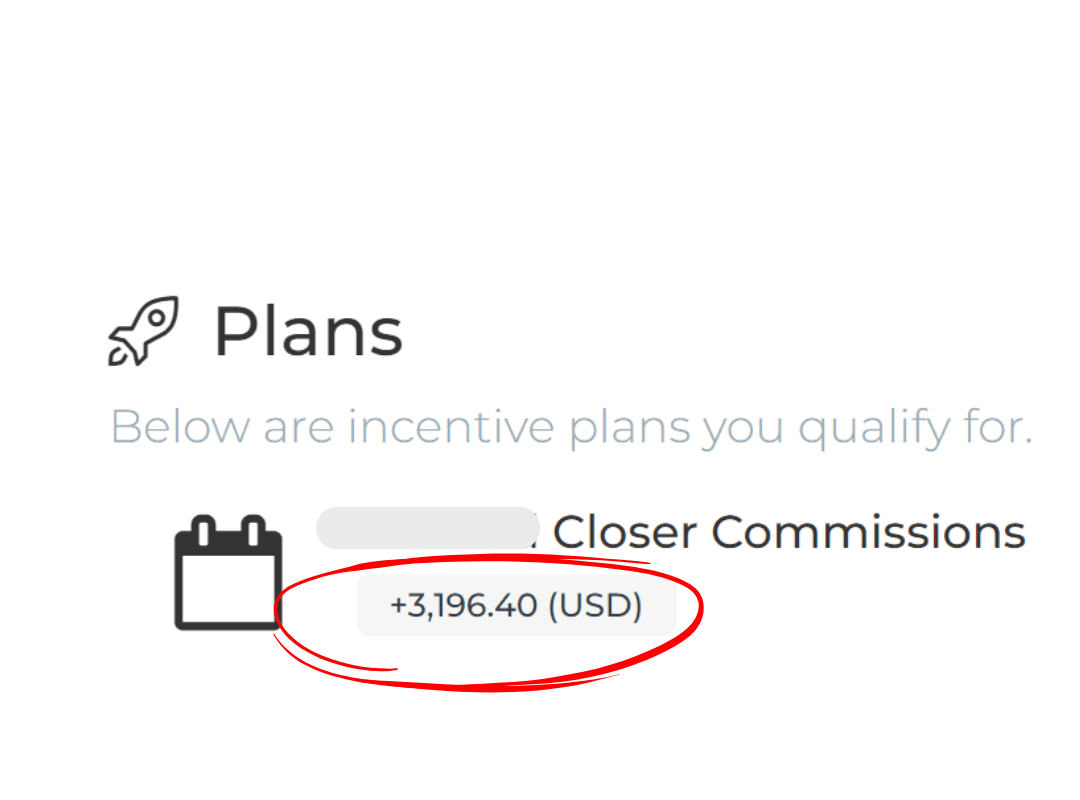This screenshot has height=800, width=1080.
Task: Click the 'Below are incentive plans' subtitle
Action: [x=570, y=427]
